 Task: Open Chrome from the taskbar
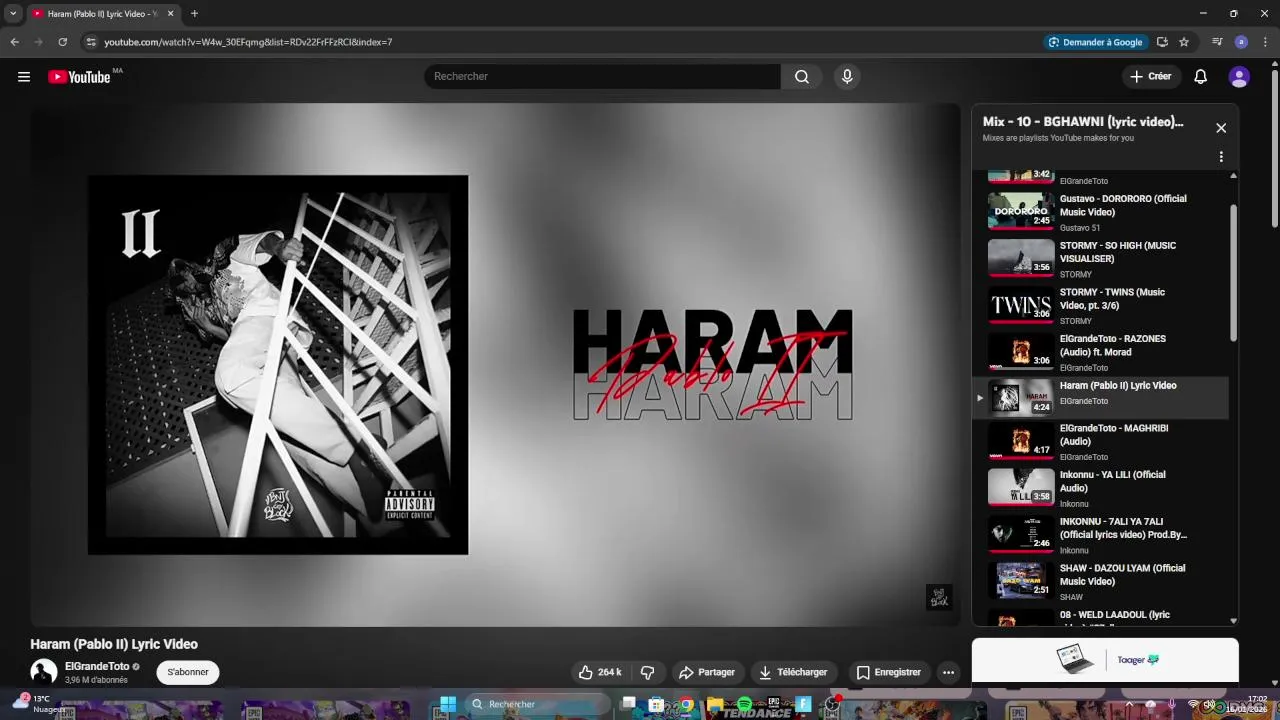pos(687,705)
